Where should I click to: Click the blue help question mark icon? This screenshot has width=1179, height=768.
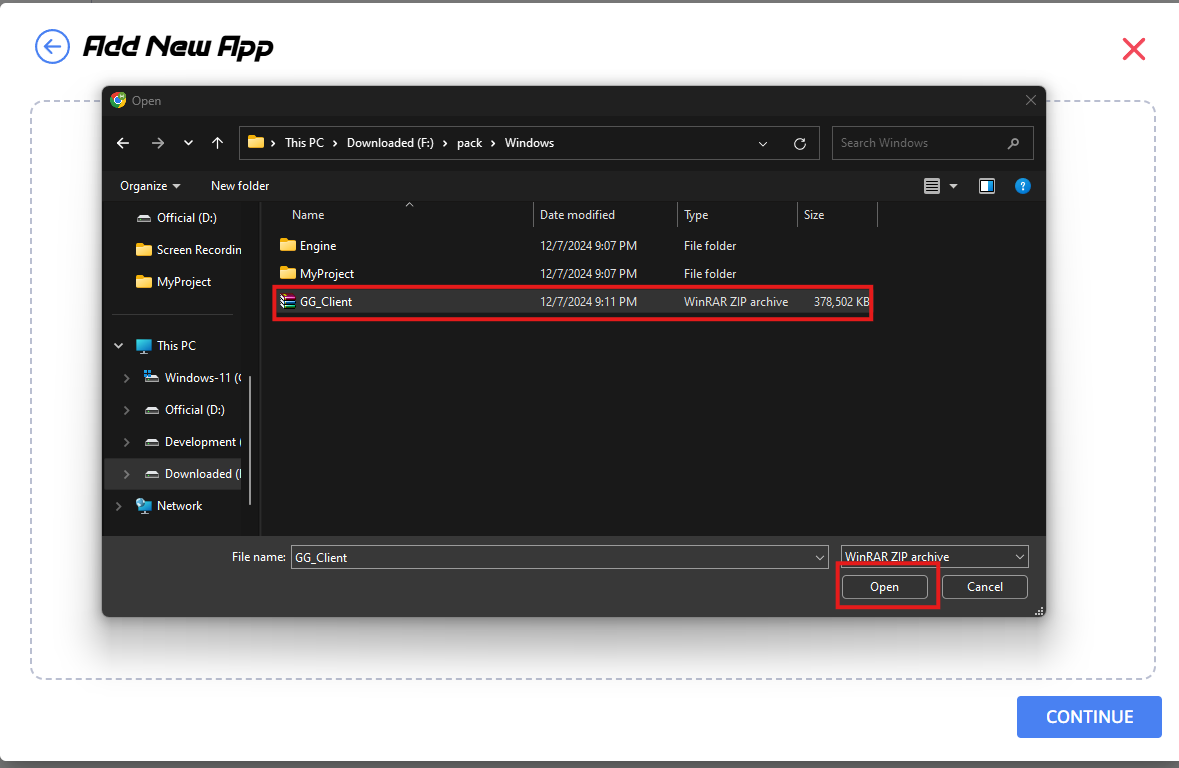(1022, 186)
